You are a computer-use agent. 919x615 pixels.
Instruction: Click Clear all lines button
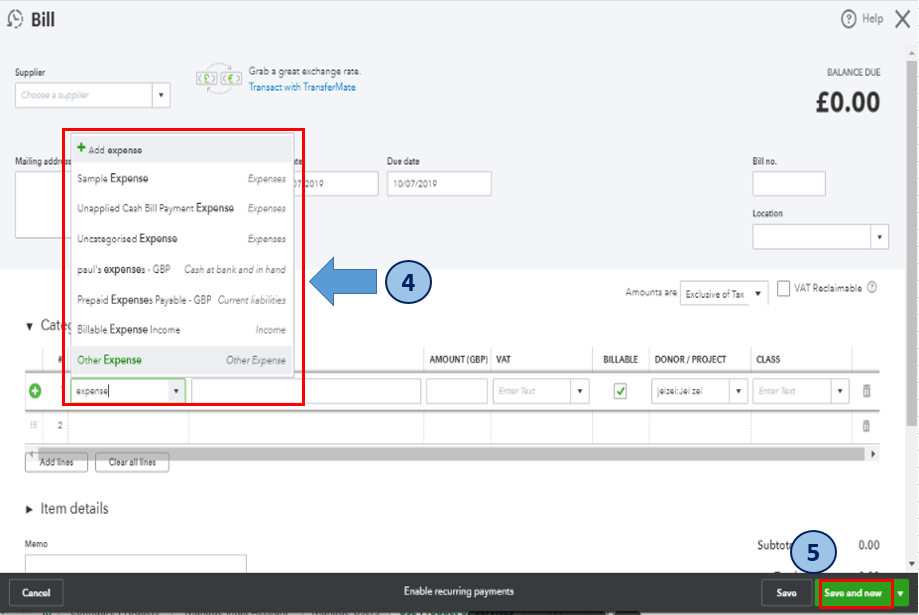point(132,462)
